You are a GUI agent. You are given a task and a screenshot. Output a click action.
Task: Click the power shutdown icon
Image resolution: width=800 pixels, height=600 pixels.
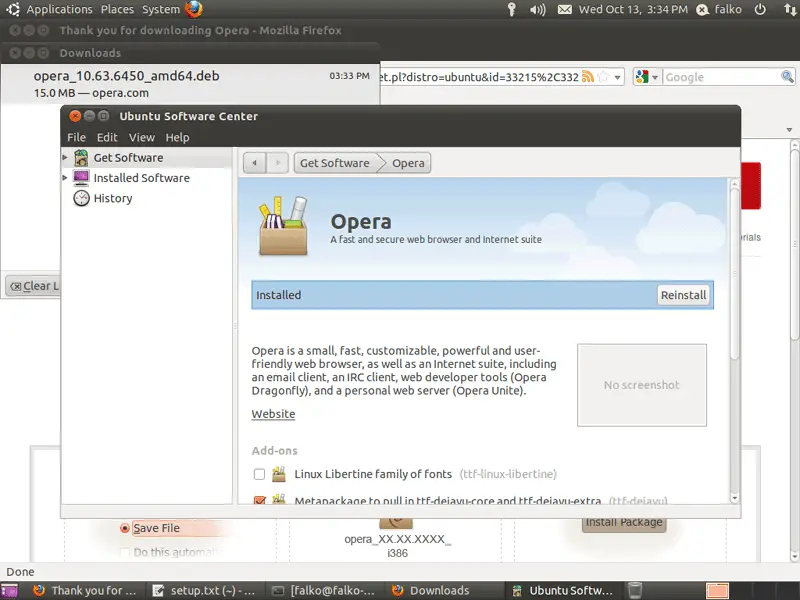point(760,9)
